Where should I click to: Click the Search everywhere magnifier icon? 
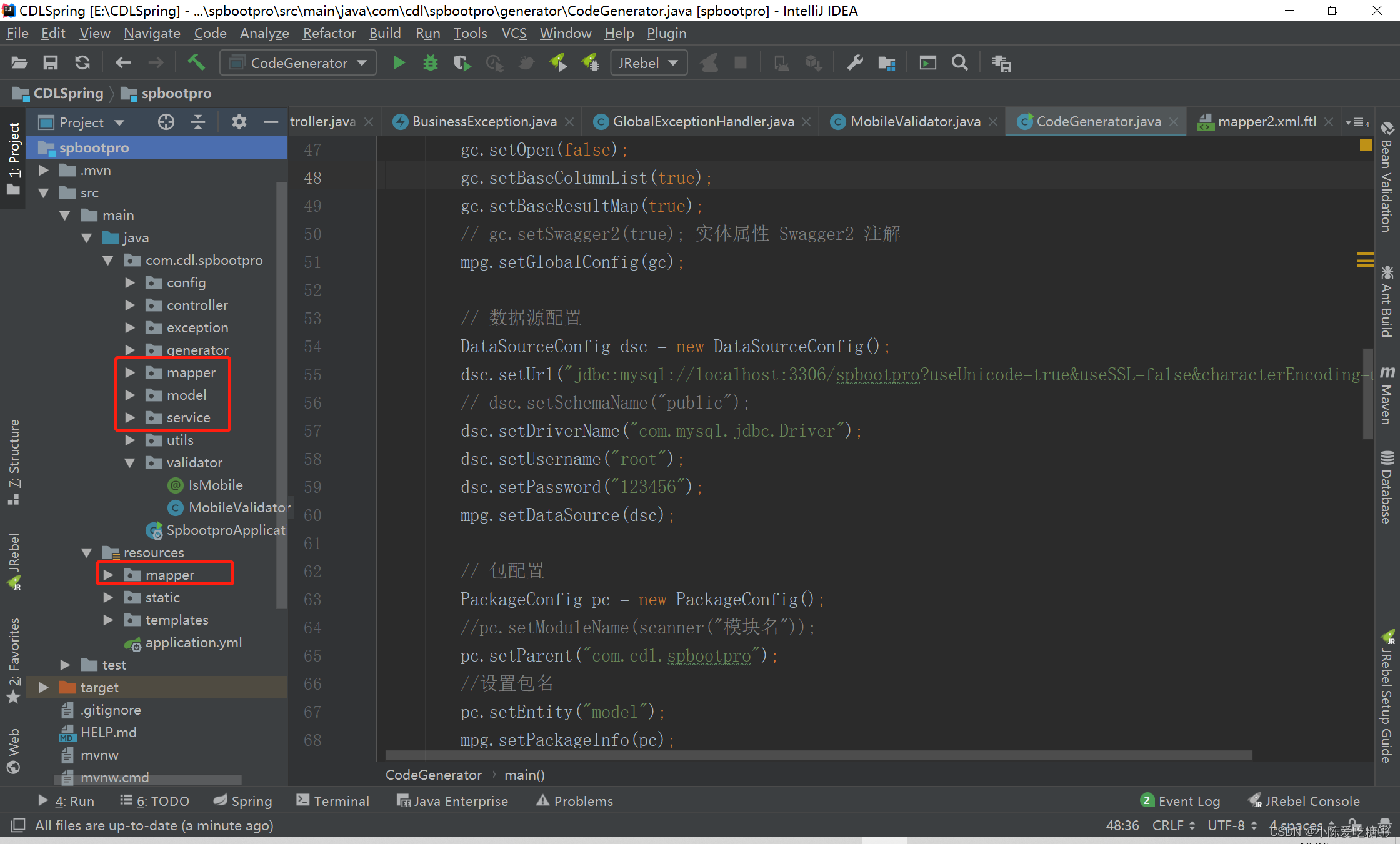tap(957, 63)
